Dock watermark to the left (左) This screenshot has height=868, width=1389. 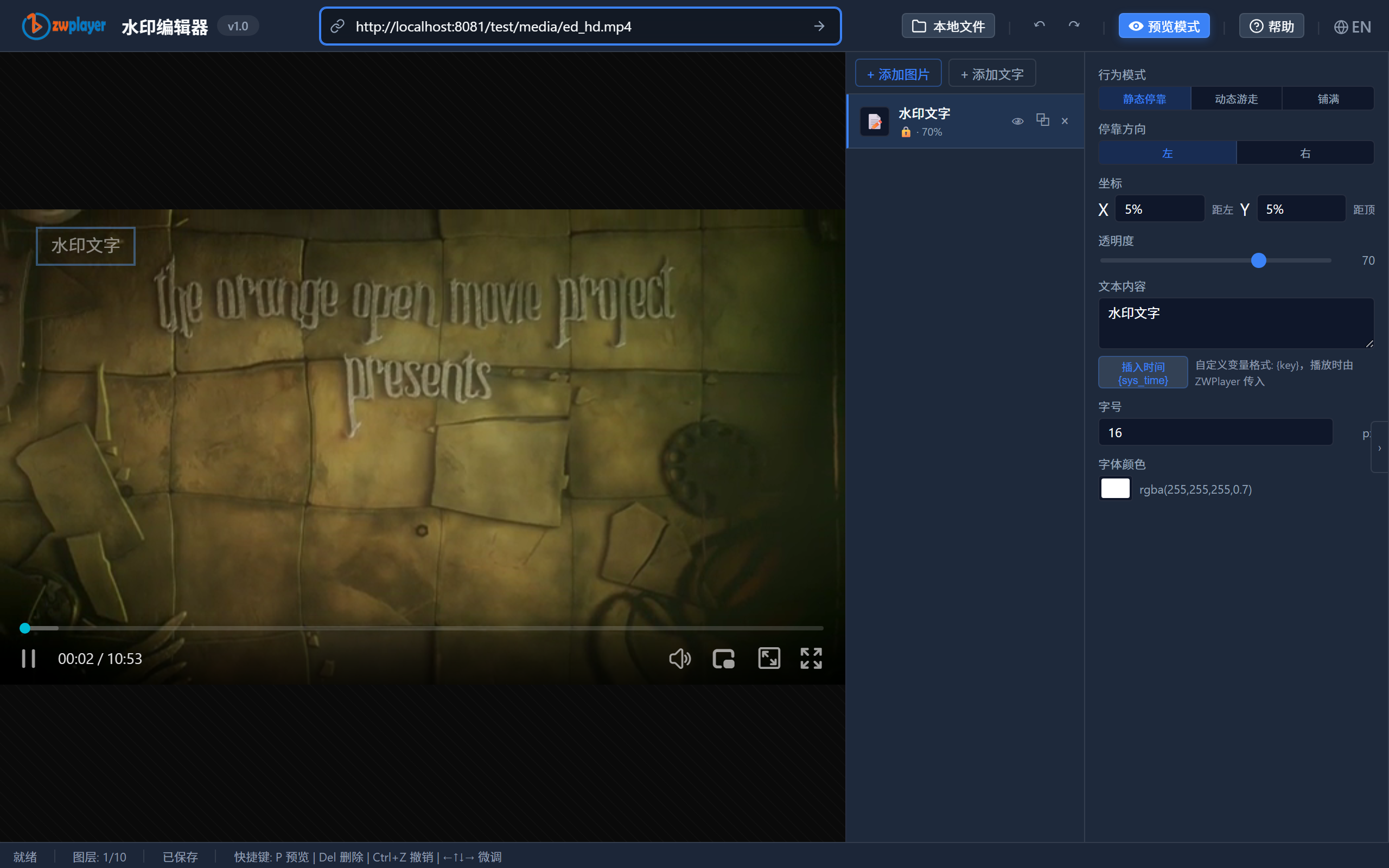(x=1167, y=152)
